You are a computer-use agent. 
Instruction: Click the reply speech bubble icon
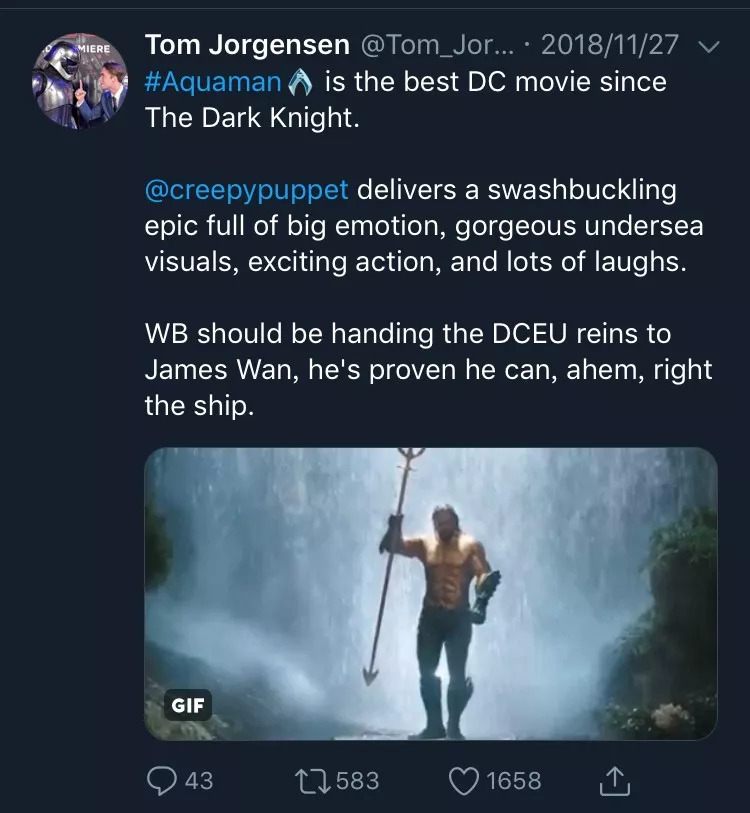point(161,779)
